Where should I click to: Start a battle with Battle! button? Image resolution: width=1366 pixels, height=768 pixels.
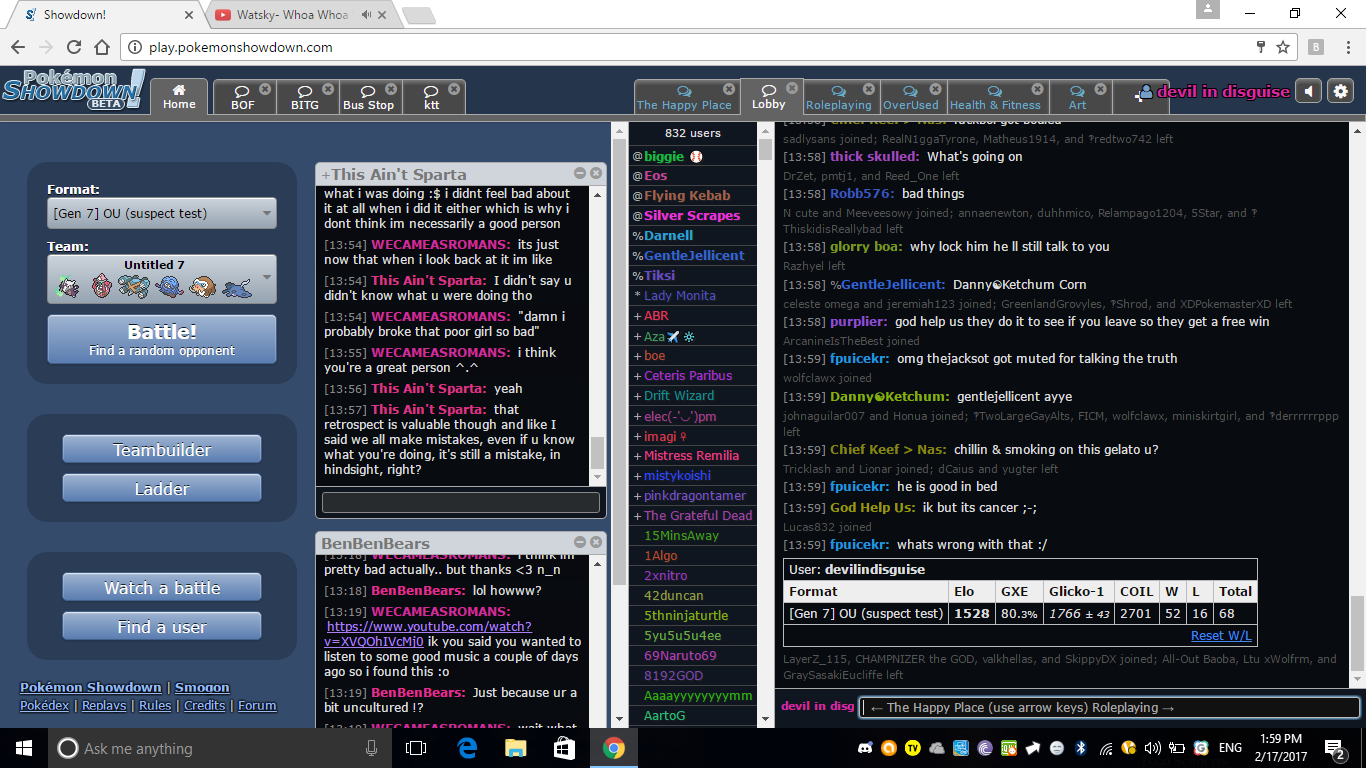point(162,339)
